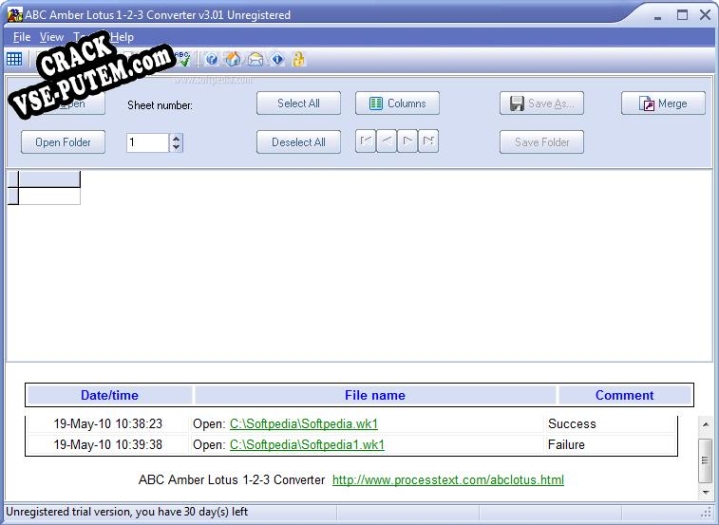This screenshot has height=525, width=719.
Task: Click the Select All button
Action: tap(299, 103)
